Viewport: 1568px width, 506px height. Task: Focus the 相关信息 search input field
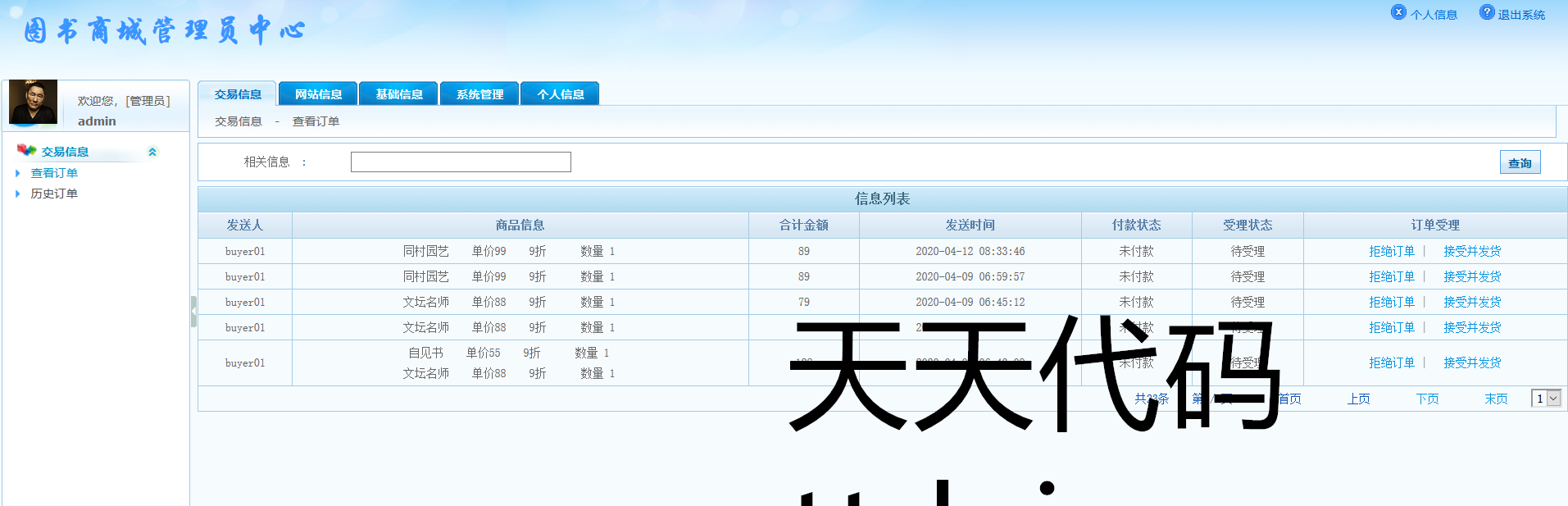[461, 162]
